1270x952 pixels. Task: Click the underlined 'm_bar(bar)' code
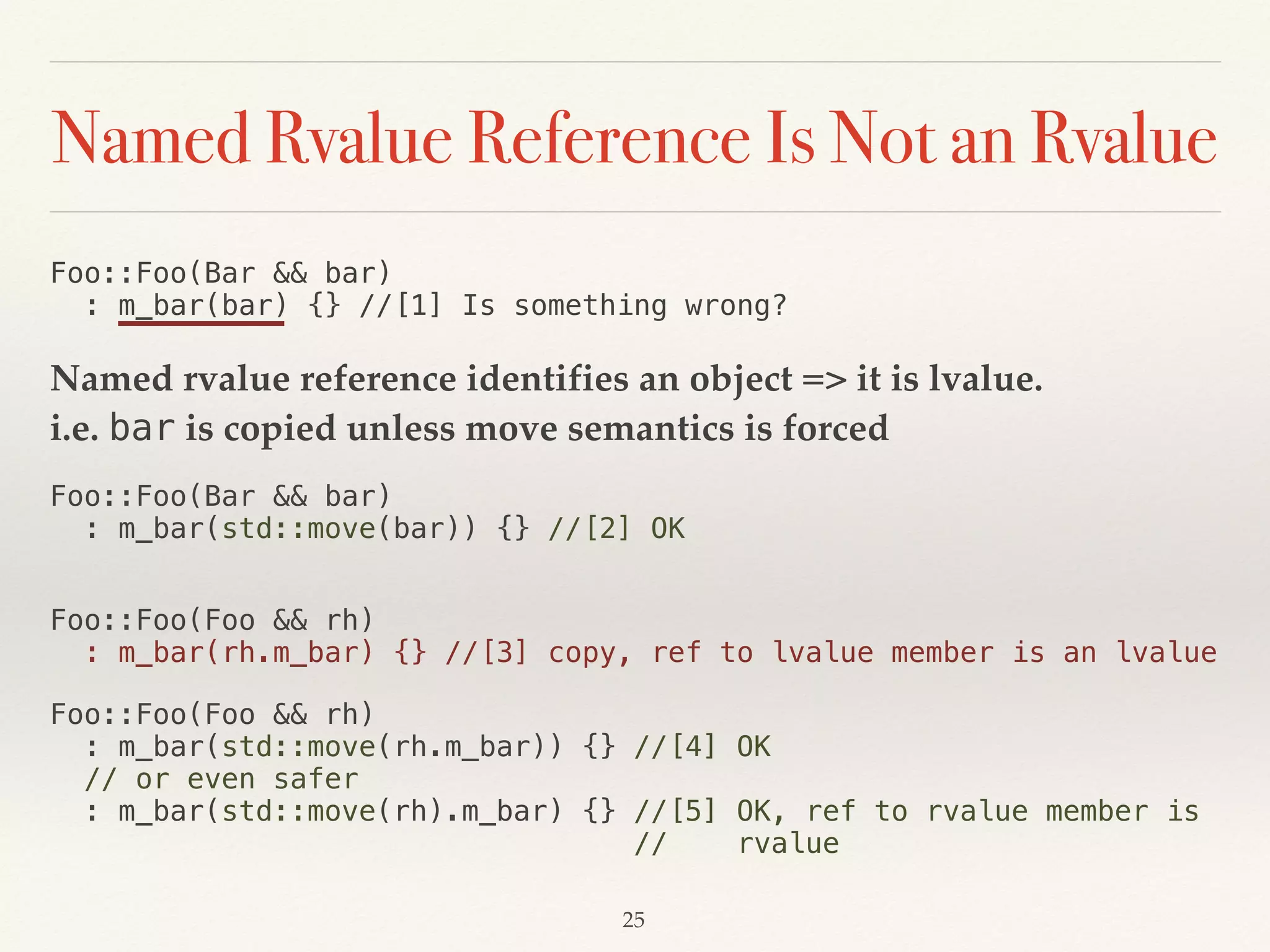tap(202, 306)
